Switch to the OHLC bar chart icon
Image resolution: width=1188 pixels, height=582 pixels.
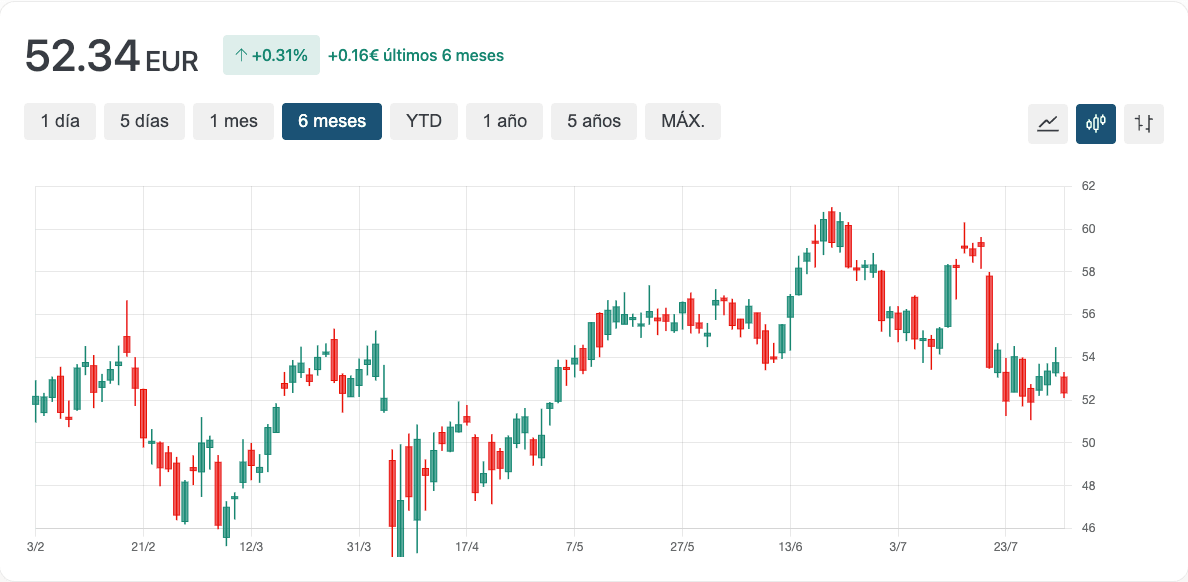(1144, 124)
